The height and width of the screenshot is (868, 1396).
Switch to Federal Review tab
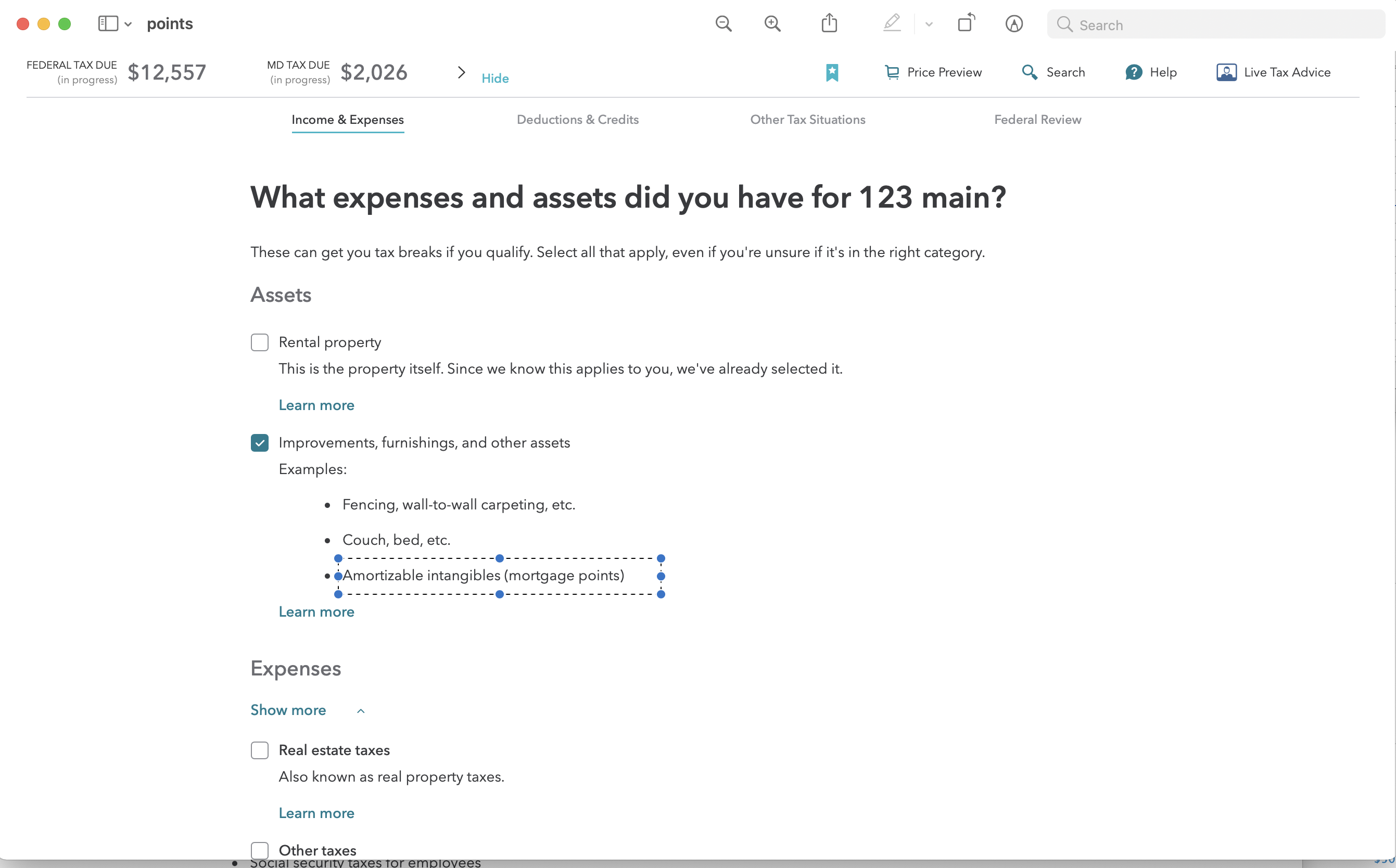click(x=1038, y=119)
